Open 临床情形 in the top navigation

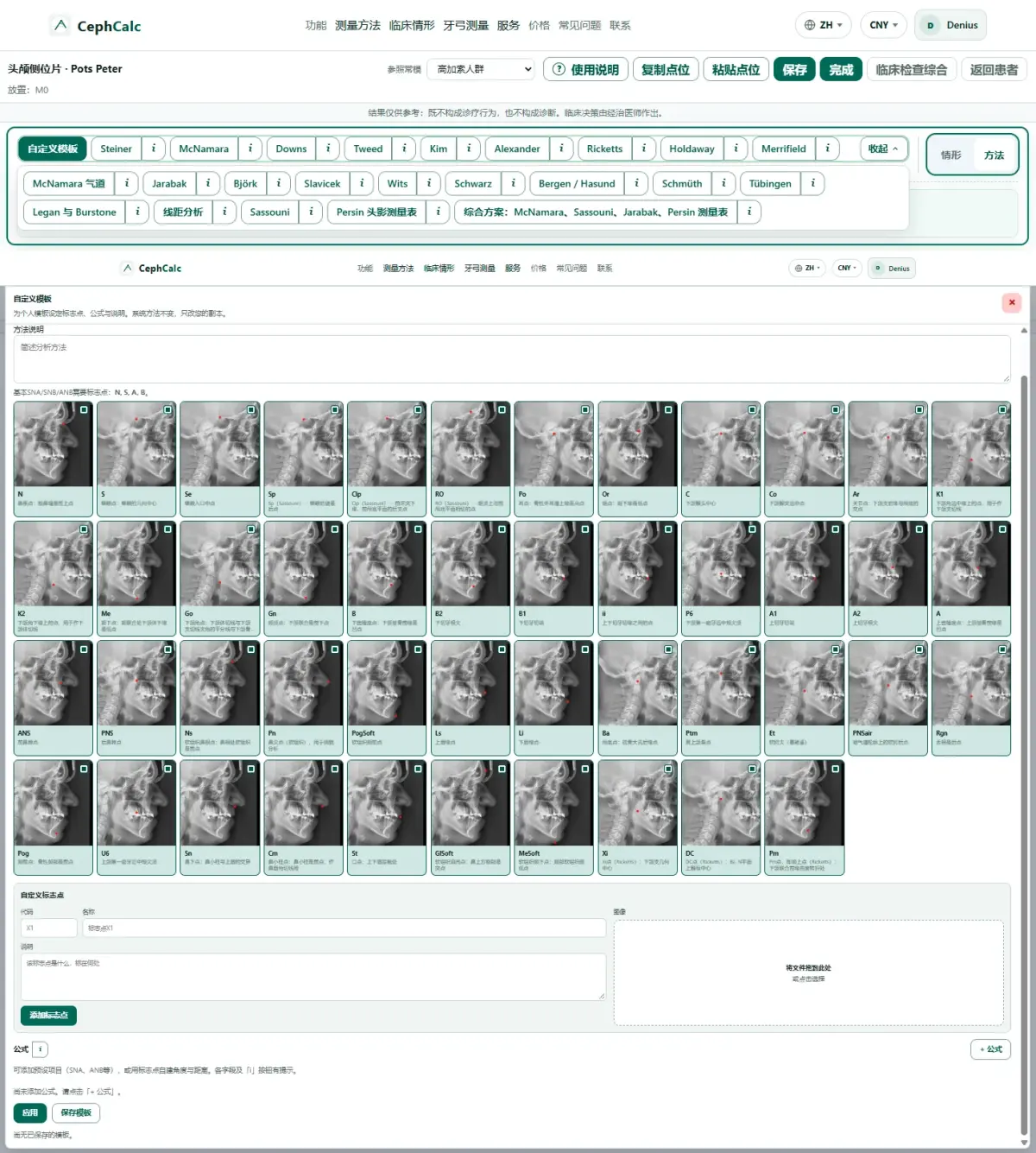pos(412,26)
